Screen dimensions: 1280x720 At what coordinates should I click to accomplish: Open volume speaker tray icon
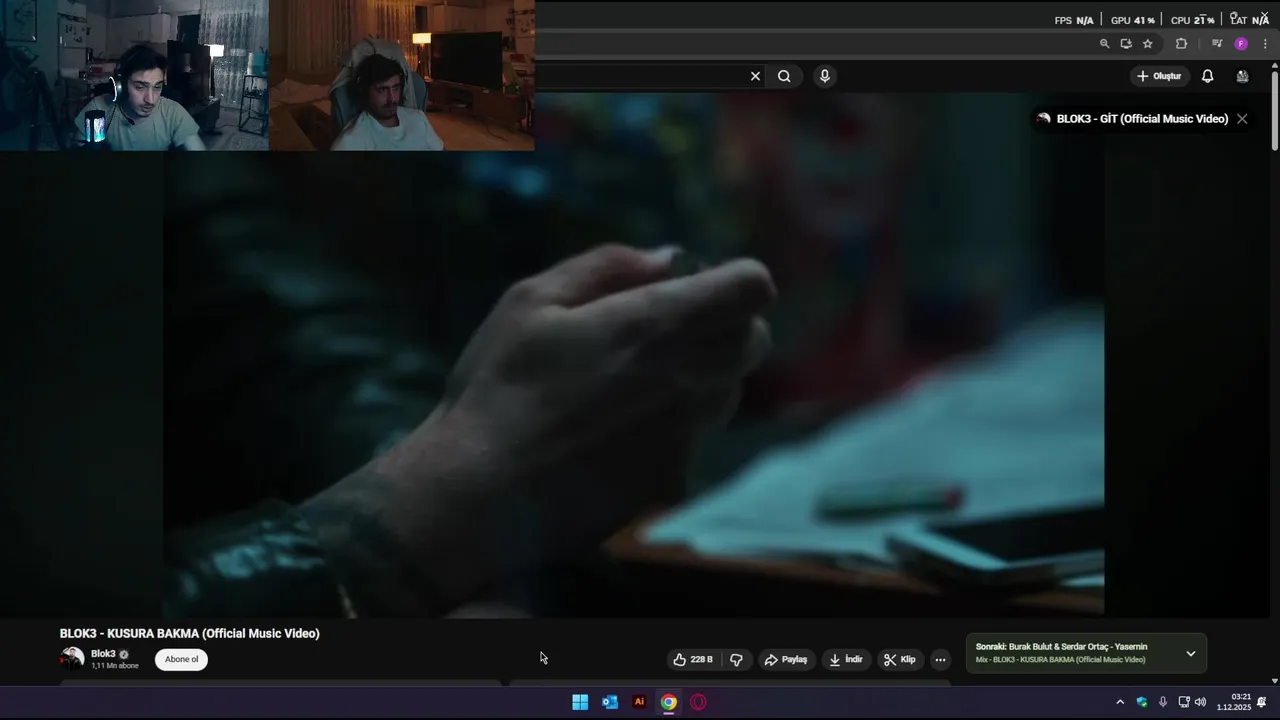1200,702
